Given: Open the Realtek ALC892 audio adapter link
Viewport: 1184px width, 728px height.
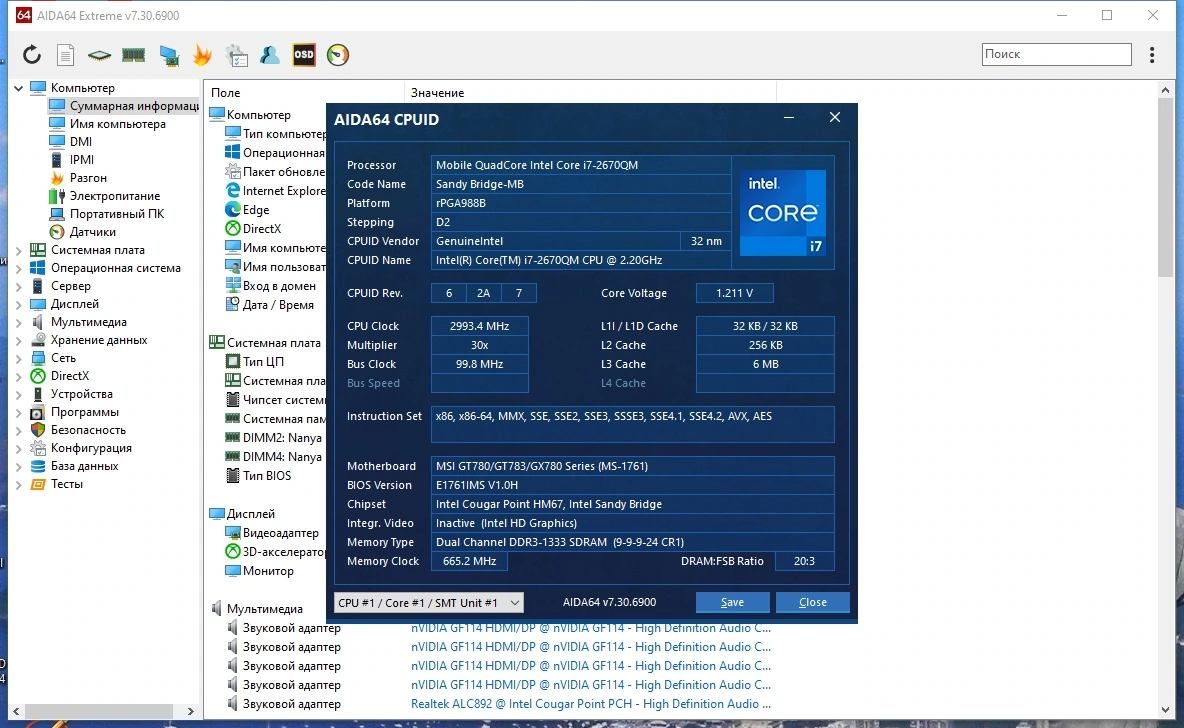Looking at the screenshot, I should pyautogui.click(x=590, y=703).
